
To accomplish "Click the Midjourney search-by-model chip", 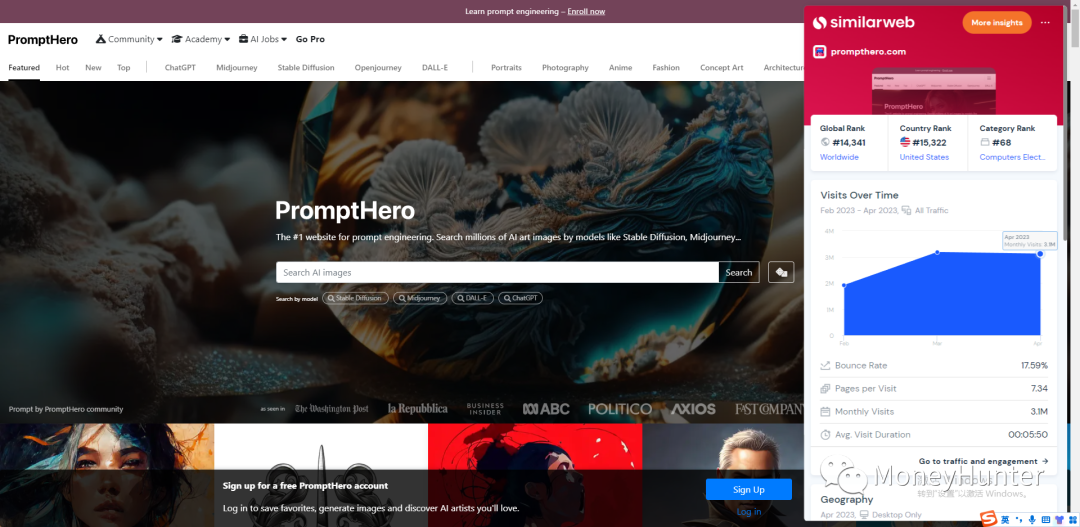I will tap(420, 298).
